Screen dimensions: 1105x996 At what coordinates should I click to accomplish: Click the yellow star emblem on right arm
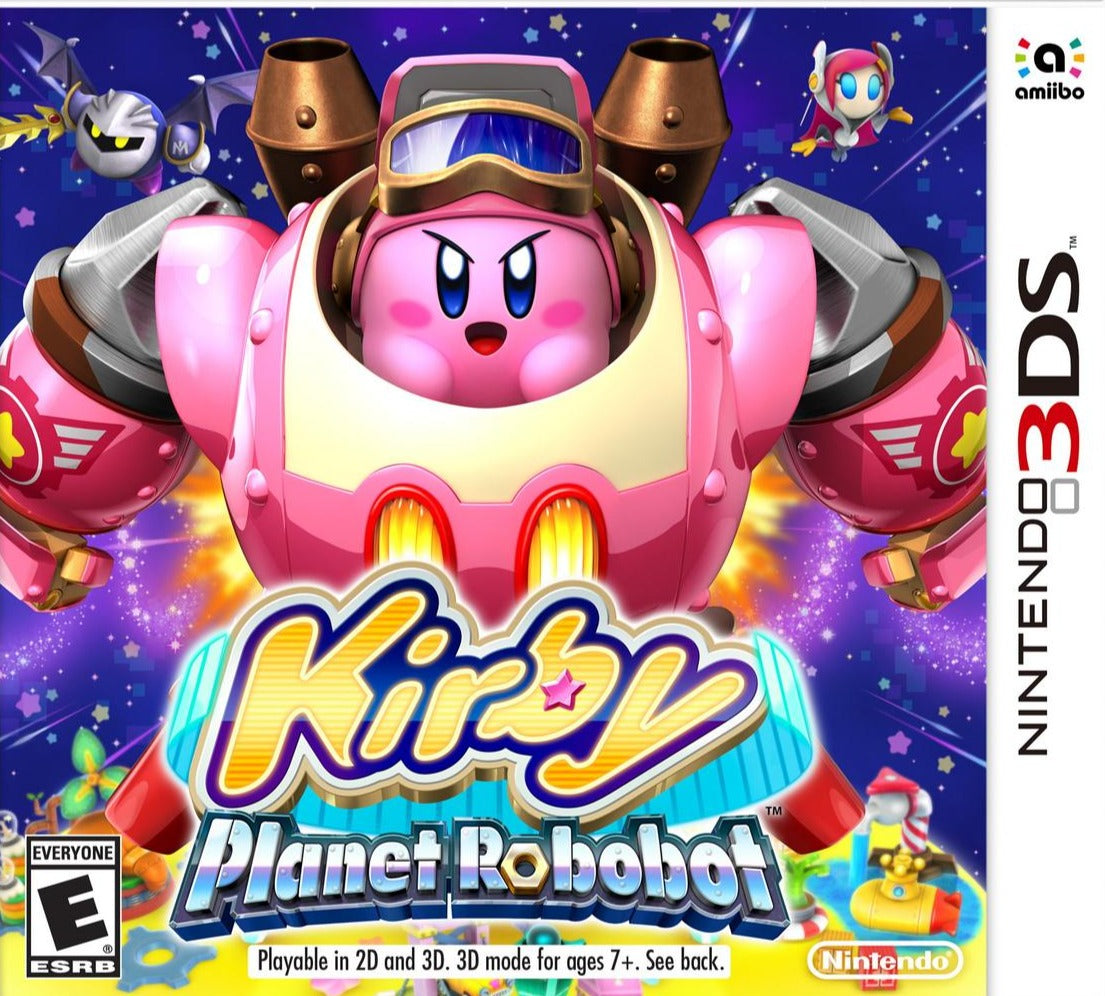point(968,435)
